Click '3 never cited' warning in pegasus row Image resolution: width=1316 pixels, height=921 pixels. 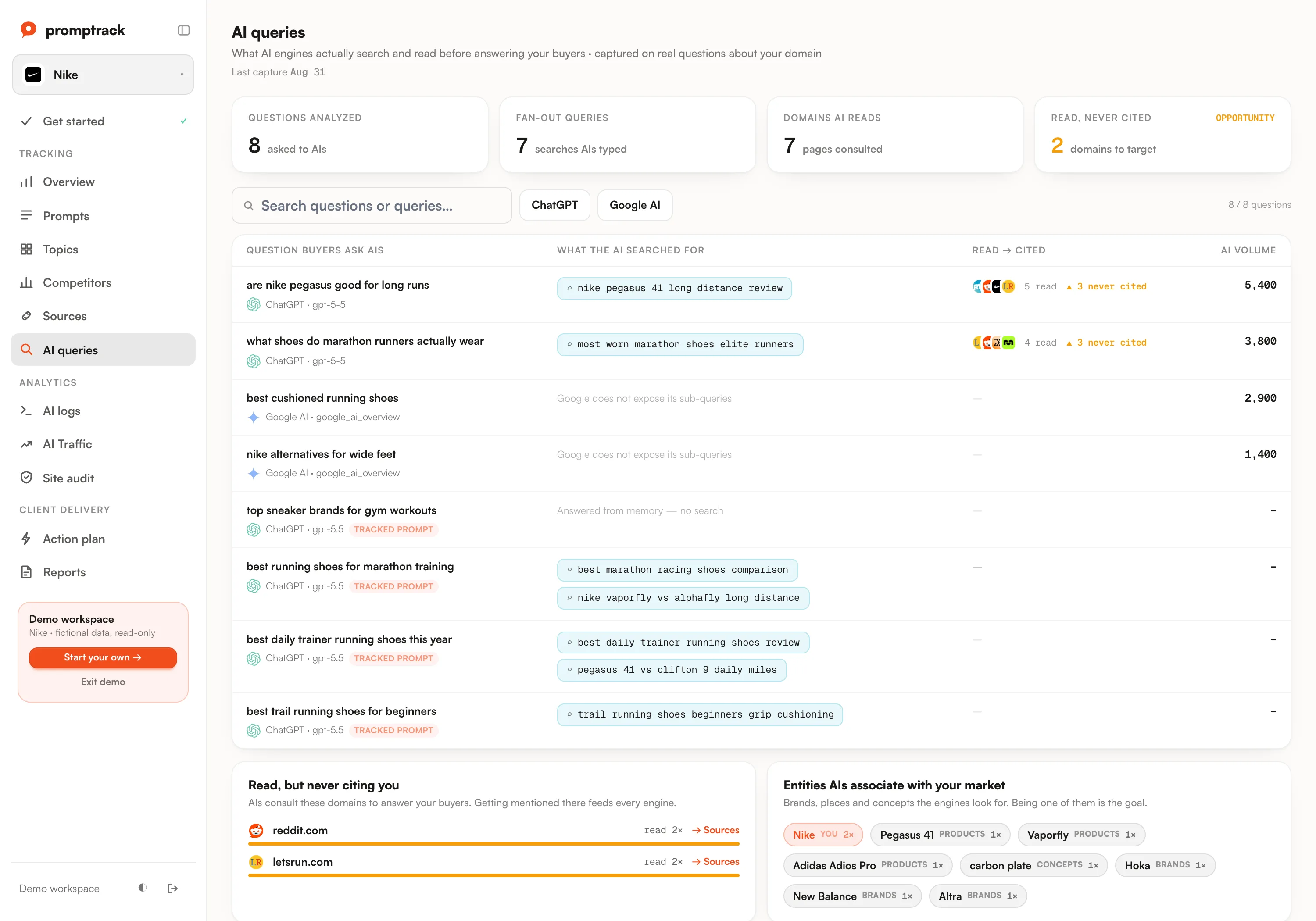click(1106, 286)
